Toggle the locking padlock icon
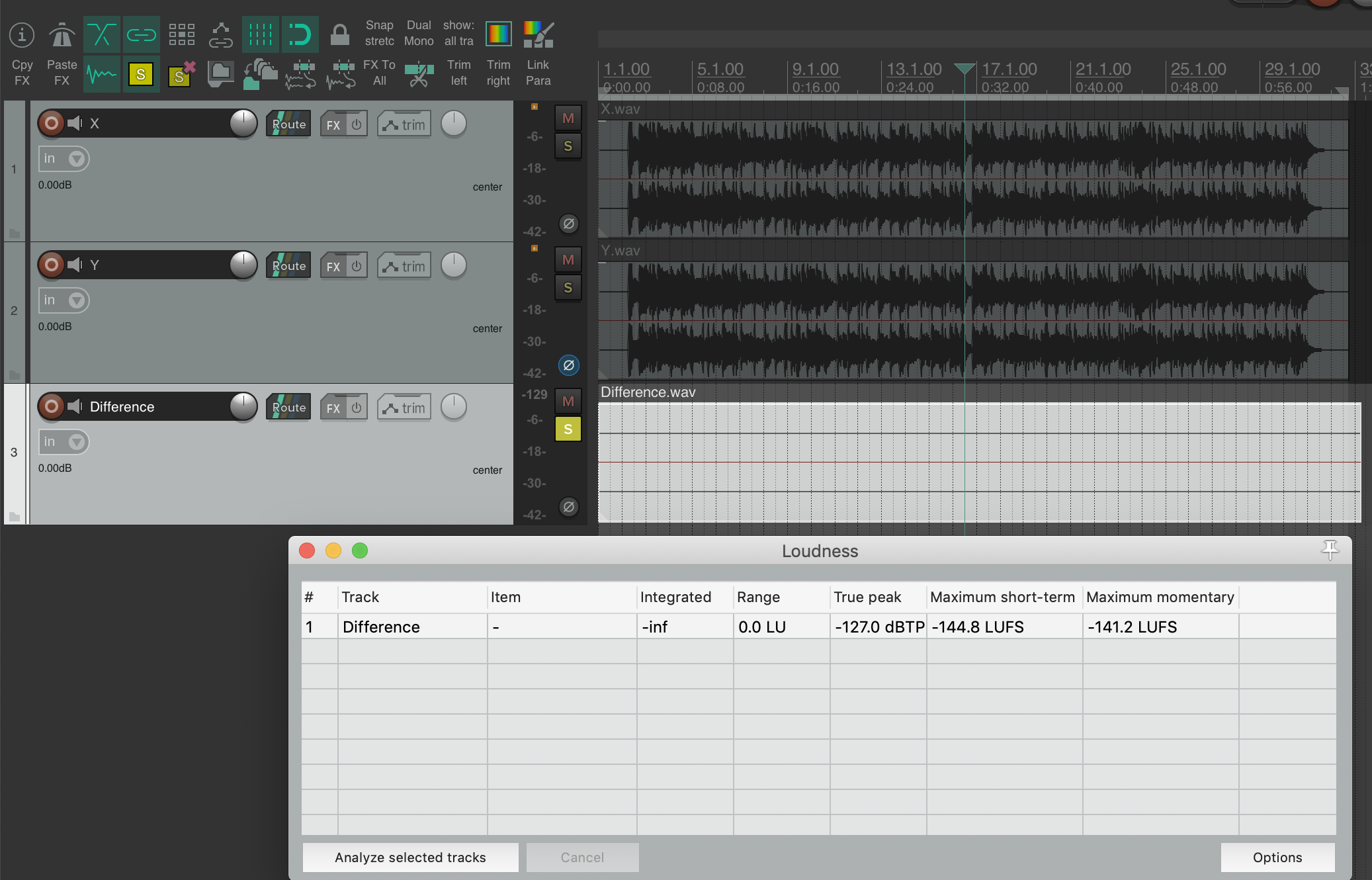Viewport: 1372px width, 880px height. pyautogui.click(x=339, y=34)
